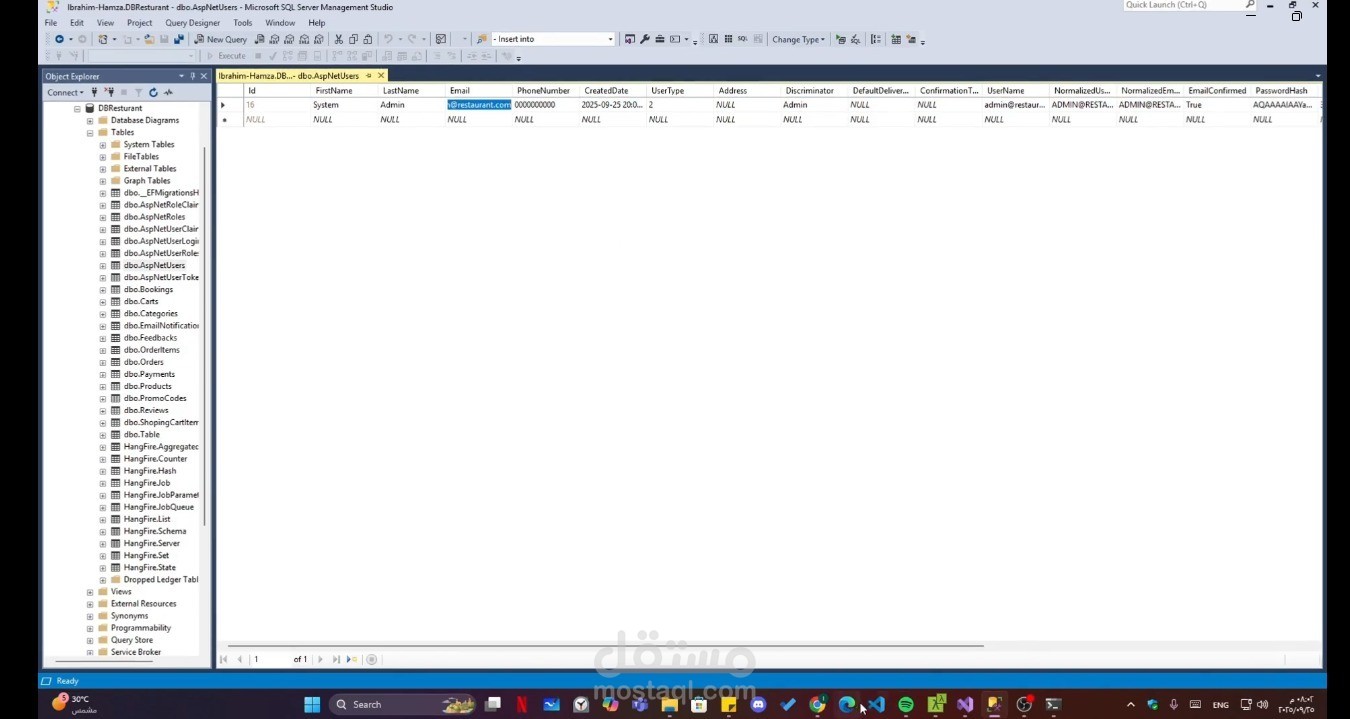Select dbo.Bookings in the tree
Image resolution: width=1350 pixels, height=719 pixels.
(148, 289)
